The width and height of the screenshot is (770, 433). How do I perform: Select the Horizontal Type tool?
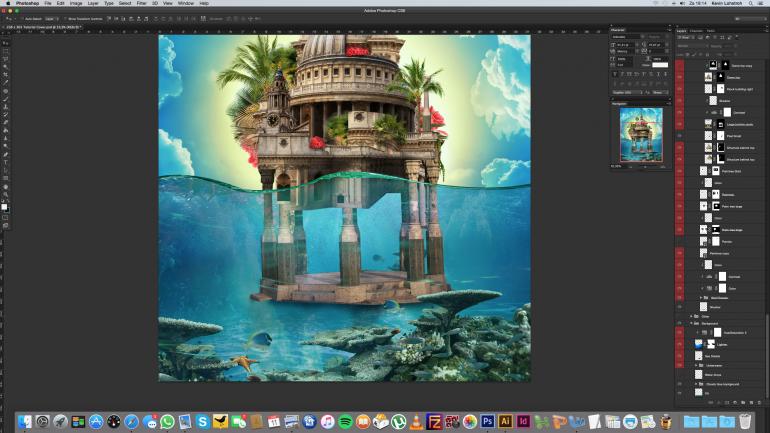coord(6,162)
